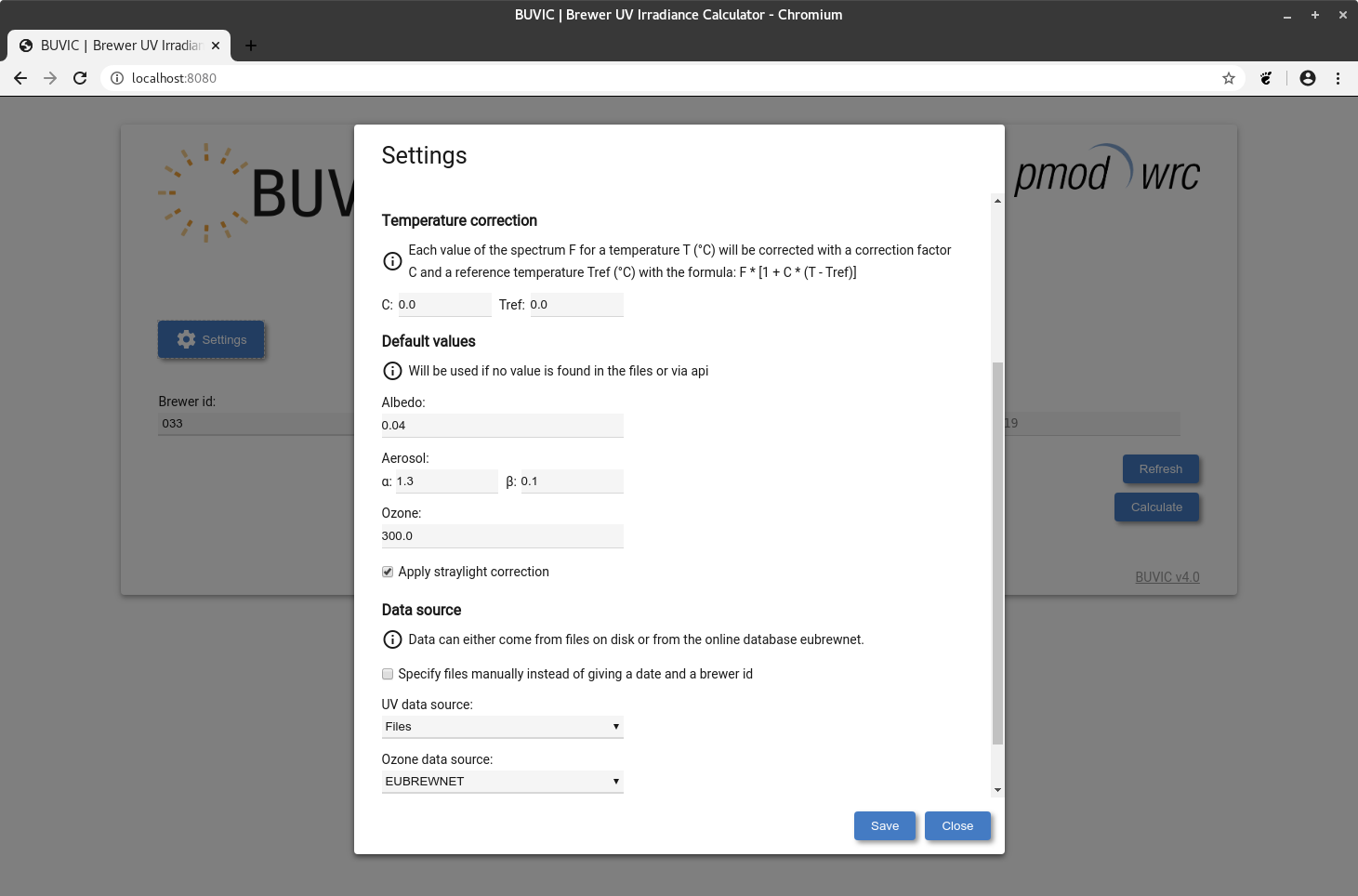Image resolution: width=1358 pixels, height=896 pixels.
Task: Enable Specify files manually option
Action: (387, 674)
